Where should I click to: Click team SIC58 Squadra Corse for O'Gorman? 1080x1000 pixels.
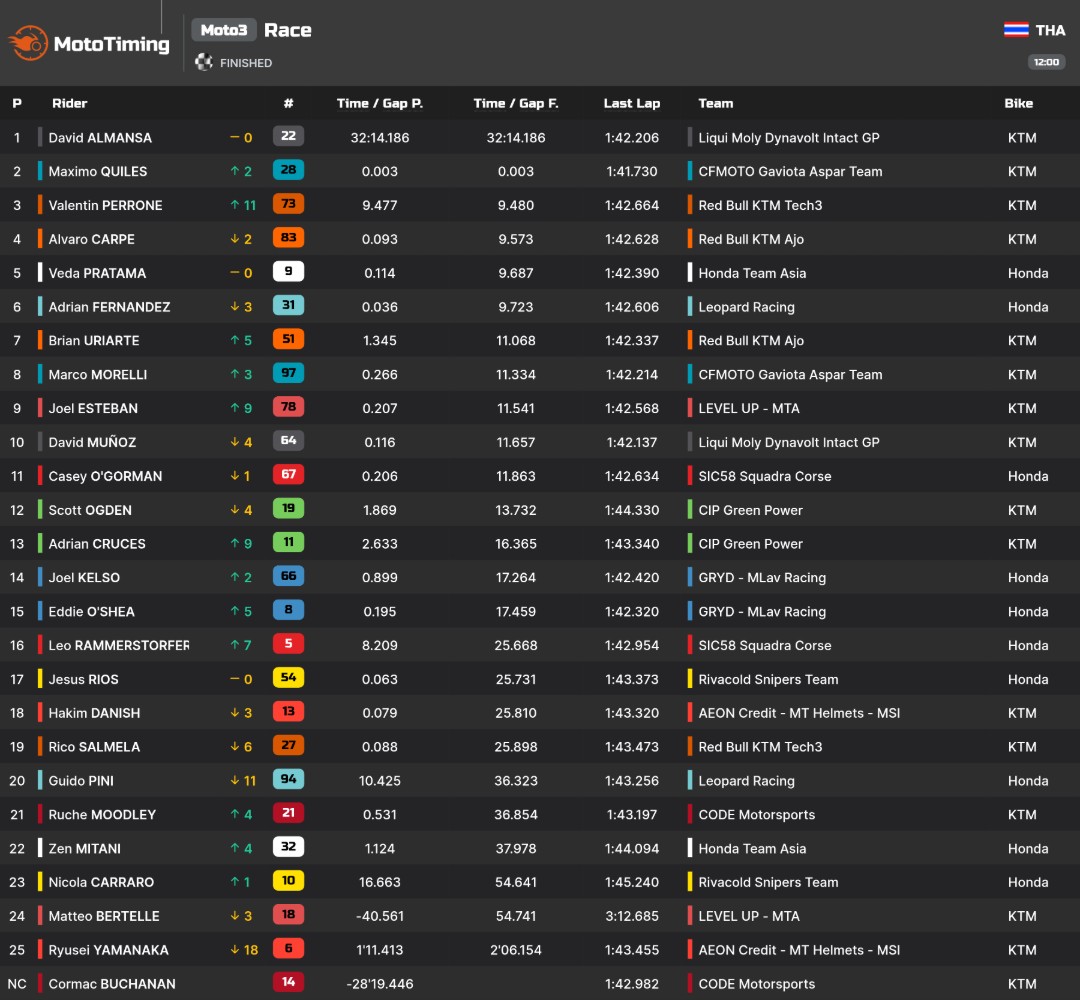pos(765,477)
